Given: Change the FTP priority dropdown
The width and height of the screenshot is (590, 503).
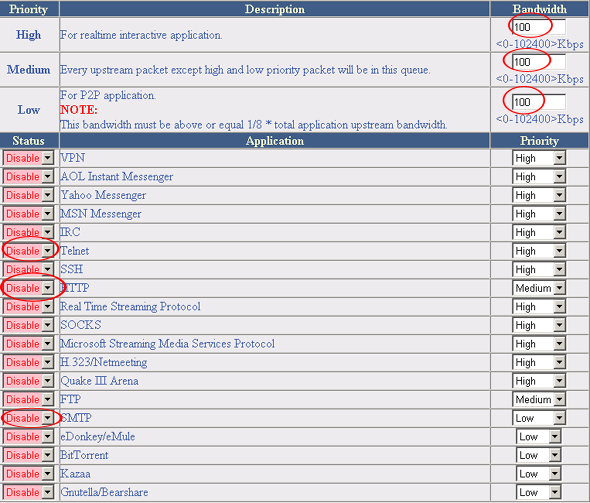Looking at the screenshot, I should pyautogui.click(x=539, y=400).
